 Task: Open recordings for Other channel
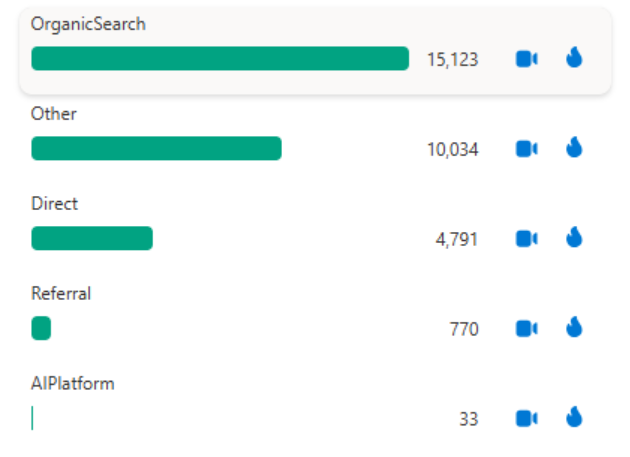pyautogui.click(x=527, y=149)
